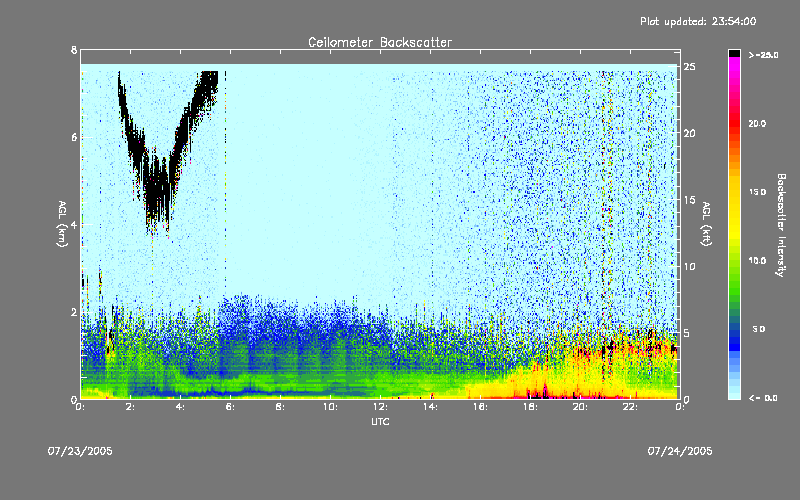Click the "AGL (km)" axis label
Viewport: 800px width, 500px height.
[62, 224]
